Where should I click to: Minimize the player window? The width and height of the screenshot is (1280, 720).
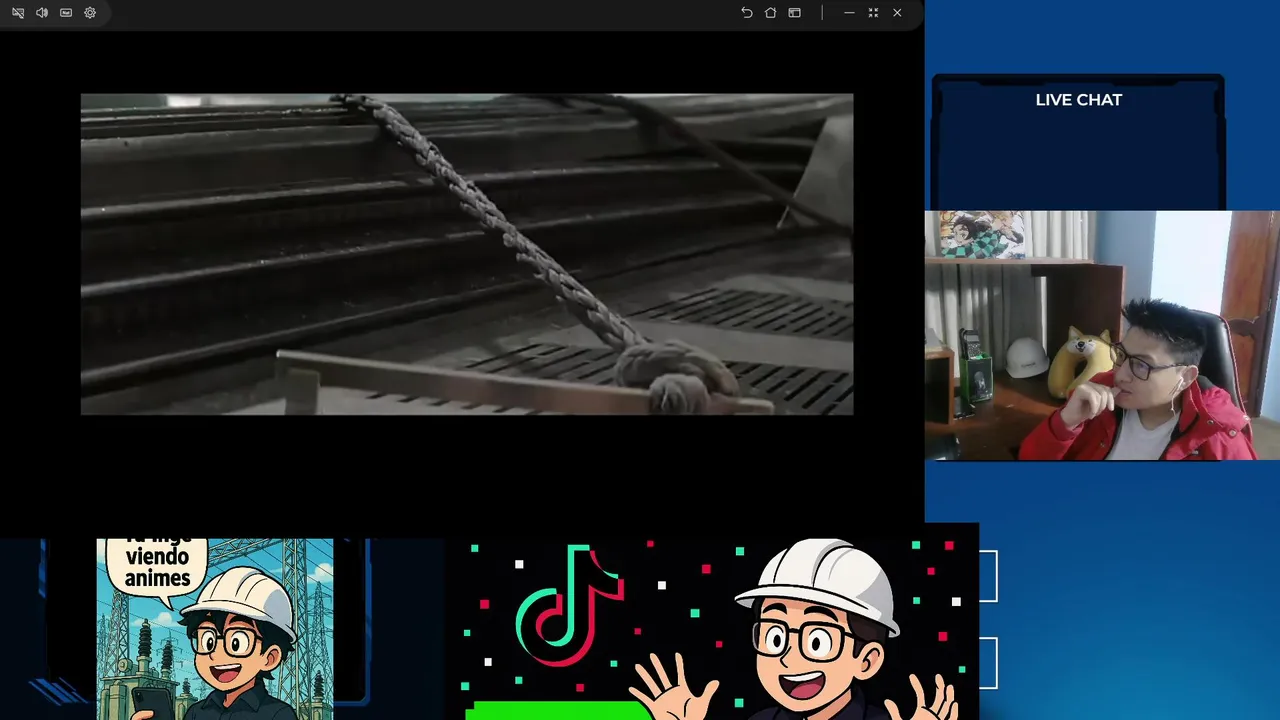click(849, 13)
